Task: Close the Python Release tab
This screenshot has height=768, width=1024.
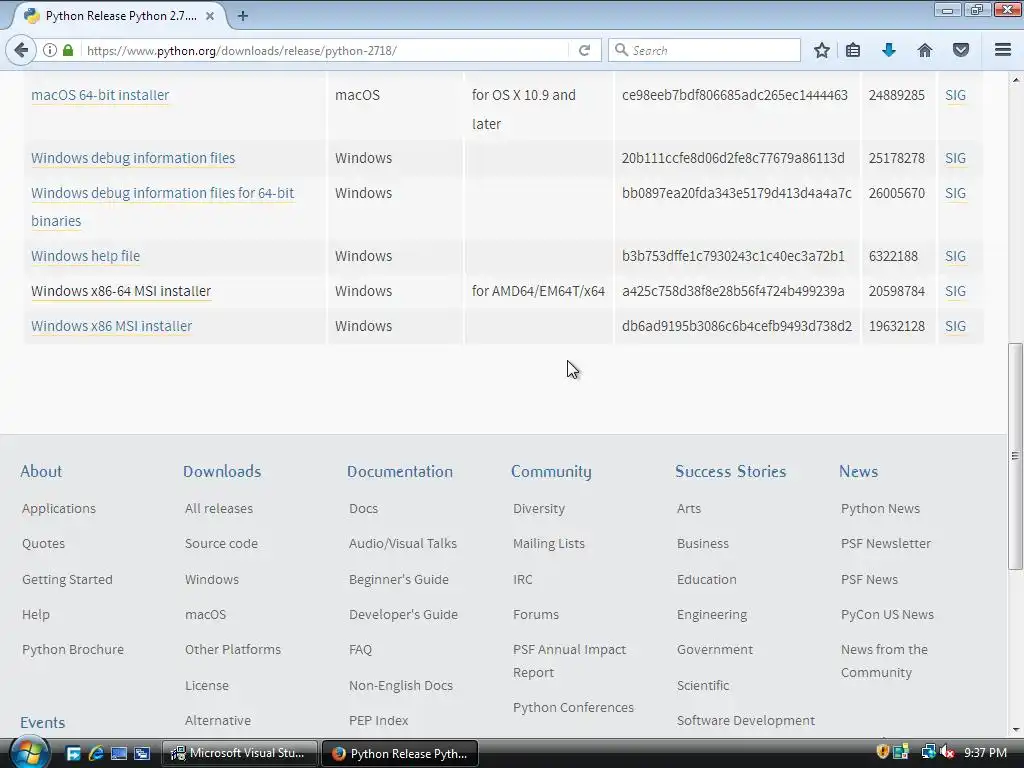Action: [210, 16]
